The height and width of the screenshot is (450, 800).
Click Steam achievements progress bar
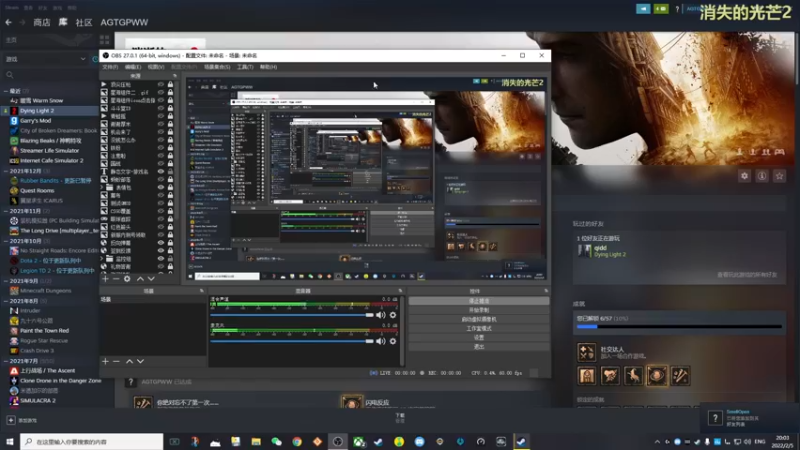click(679, 327)
